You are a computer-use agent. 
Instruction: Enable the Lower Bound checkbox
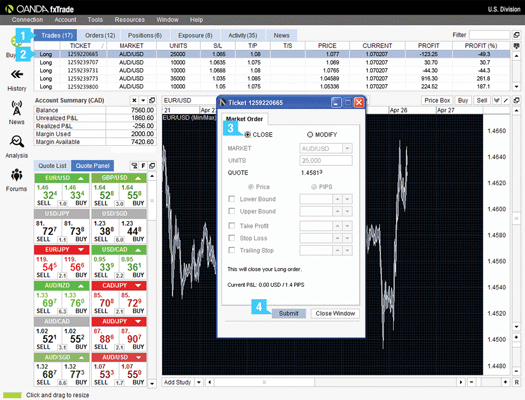[x=231, y=199]
